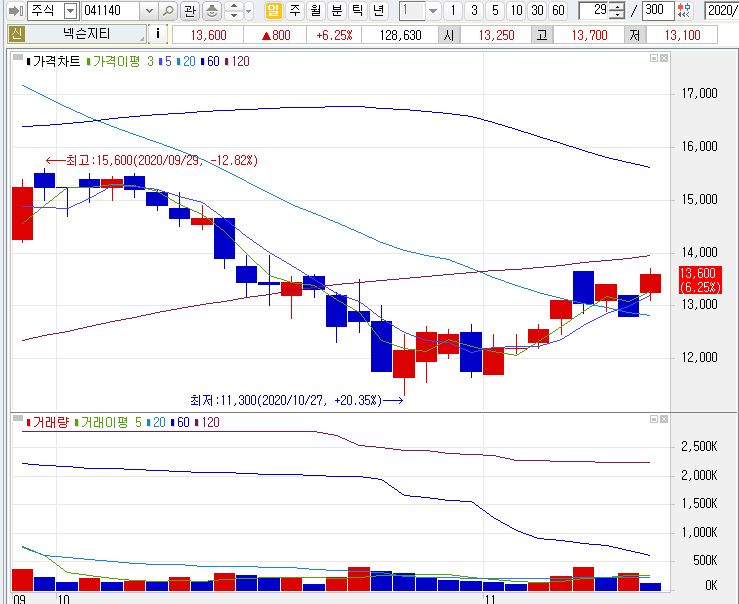This screenshot has height=604, width=739.
Task: Click the arrow-to-bar link icon at toolbar start
Action: tap(16, 10)
